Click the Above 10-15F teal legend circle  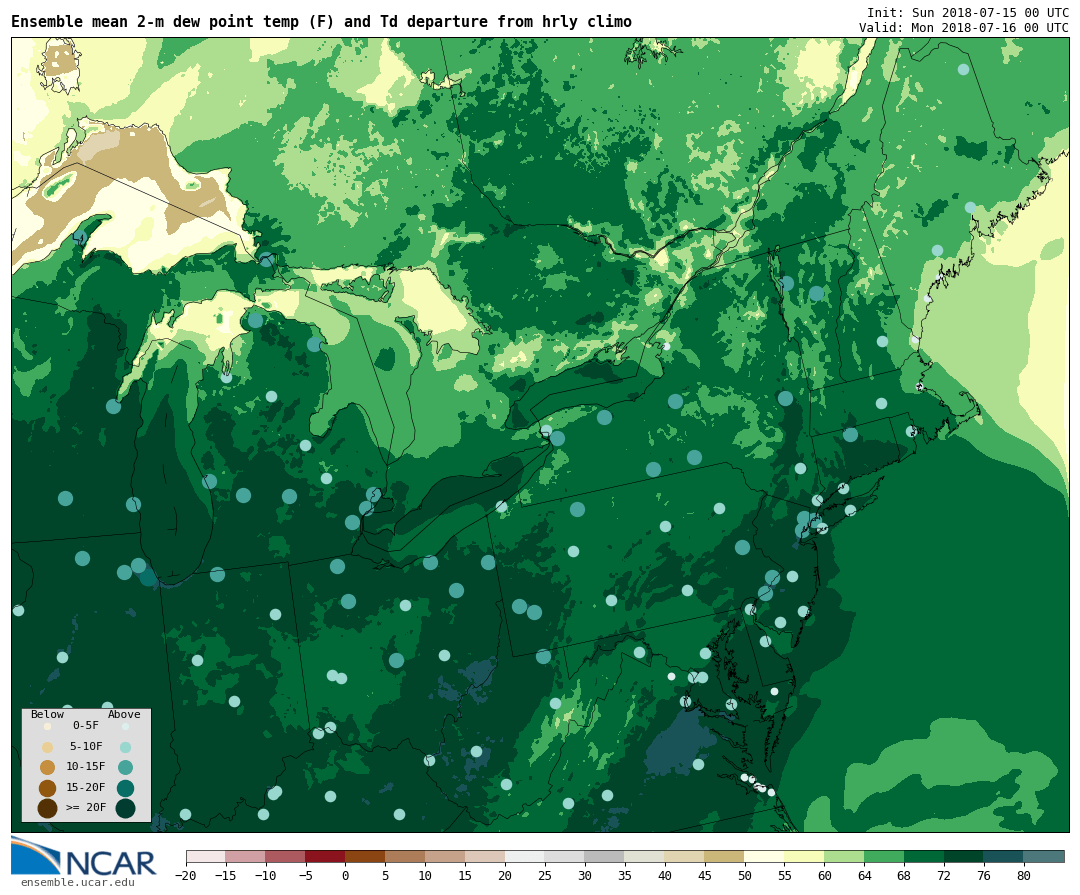pos(125,767)
